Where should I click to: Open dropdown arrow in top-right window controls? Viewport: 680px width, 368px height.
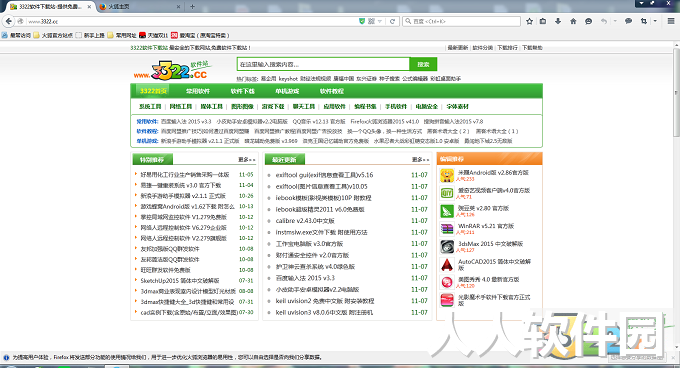coord(641,3)
